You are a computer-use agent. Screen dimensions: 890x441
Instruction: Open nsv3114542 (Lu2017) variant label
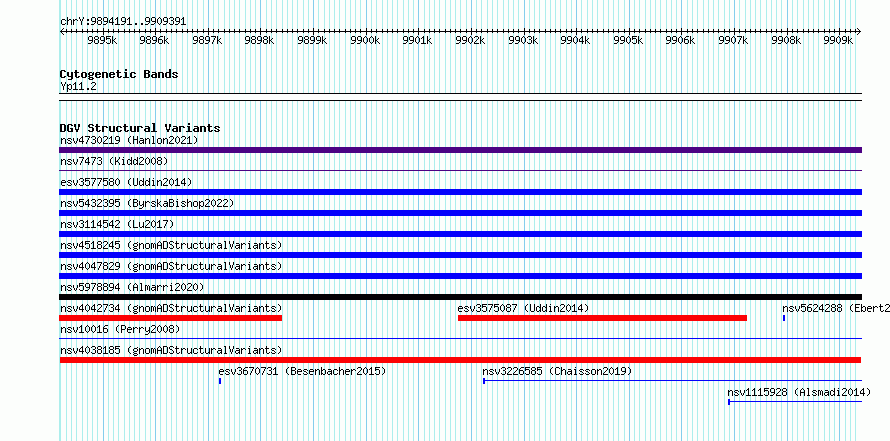tap(117, 224)
